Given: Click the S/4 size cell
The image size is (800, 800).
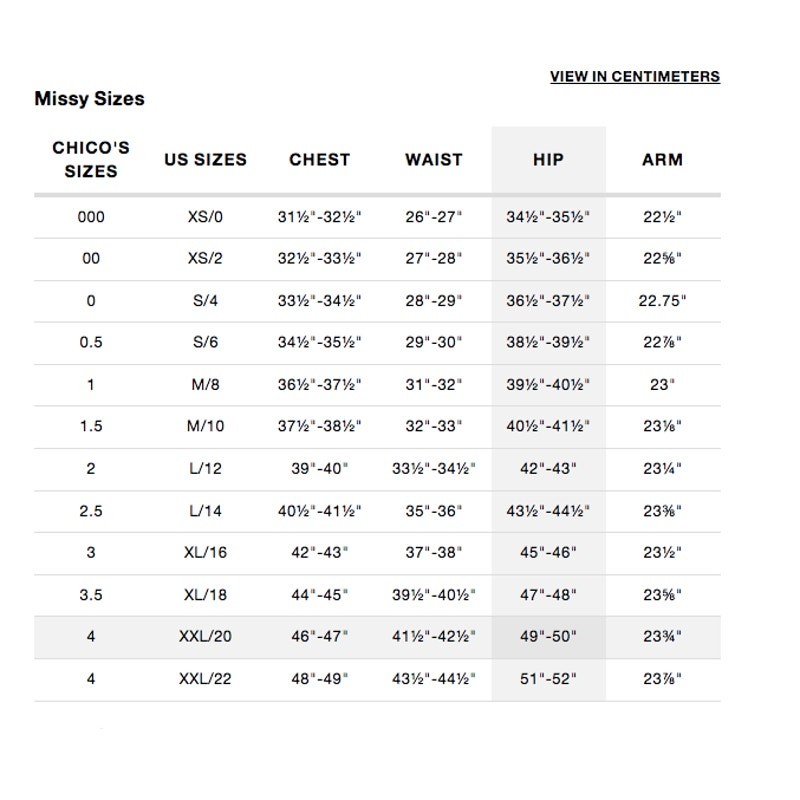Looking at the screenshot, I should (x=205, y=301).
